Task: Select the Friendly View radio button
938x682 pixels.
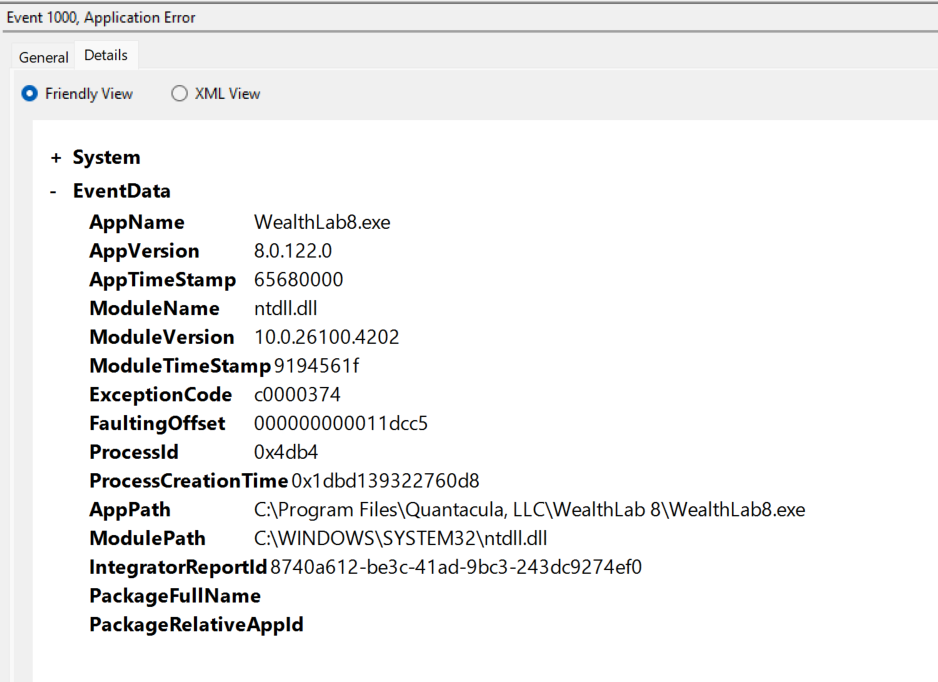Action: point(30,94)
